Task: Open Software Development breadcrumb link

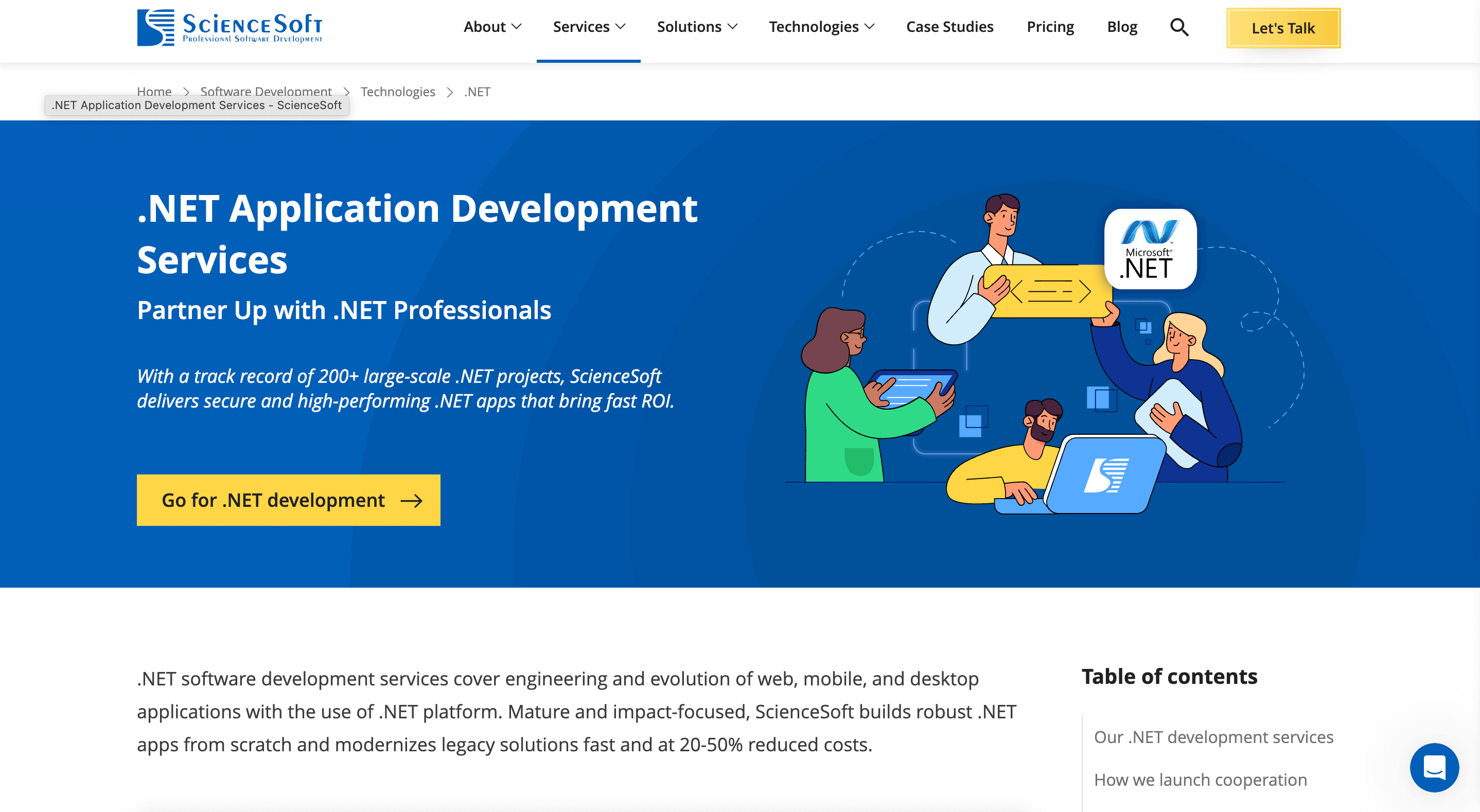Action: tap(266, 92)
